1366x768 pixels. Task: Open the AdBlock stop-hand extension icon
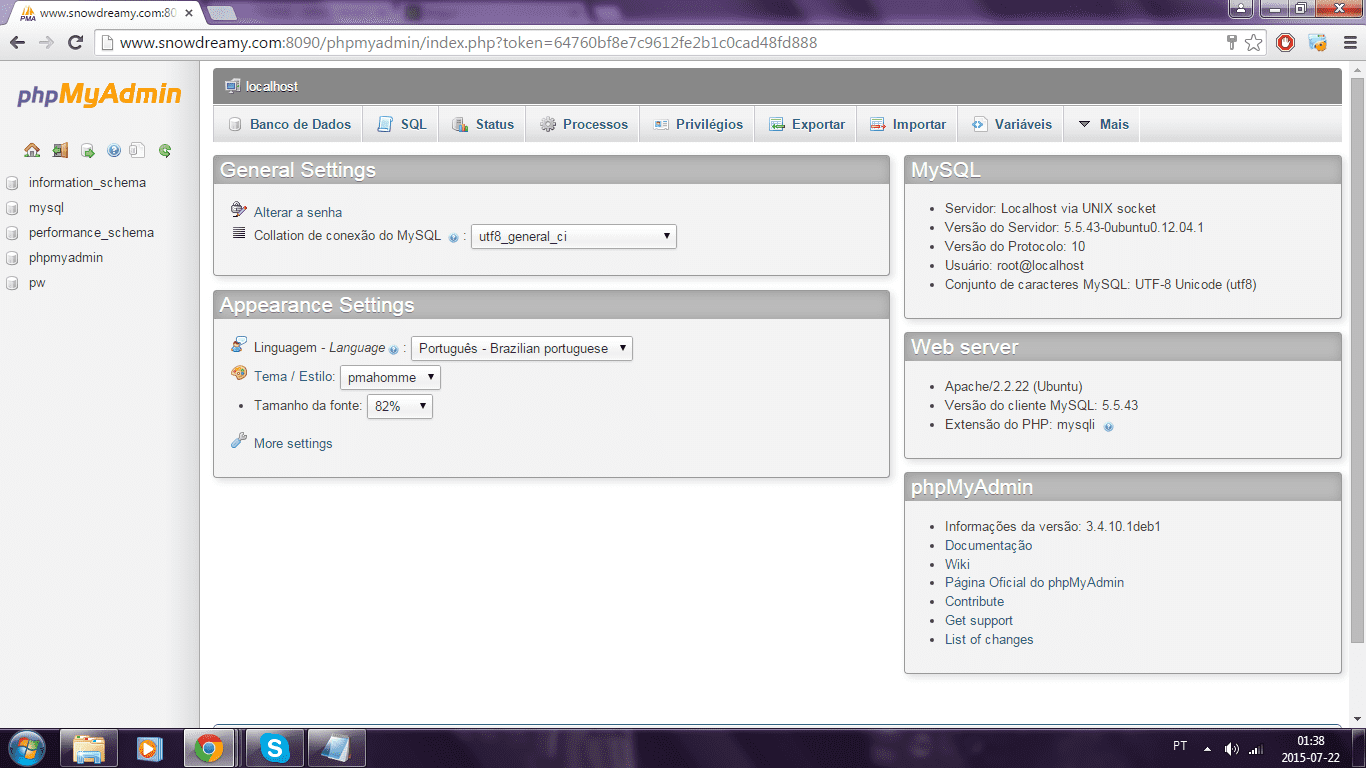[x=1286, y=43]
